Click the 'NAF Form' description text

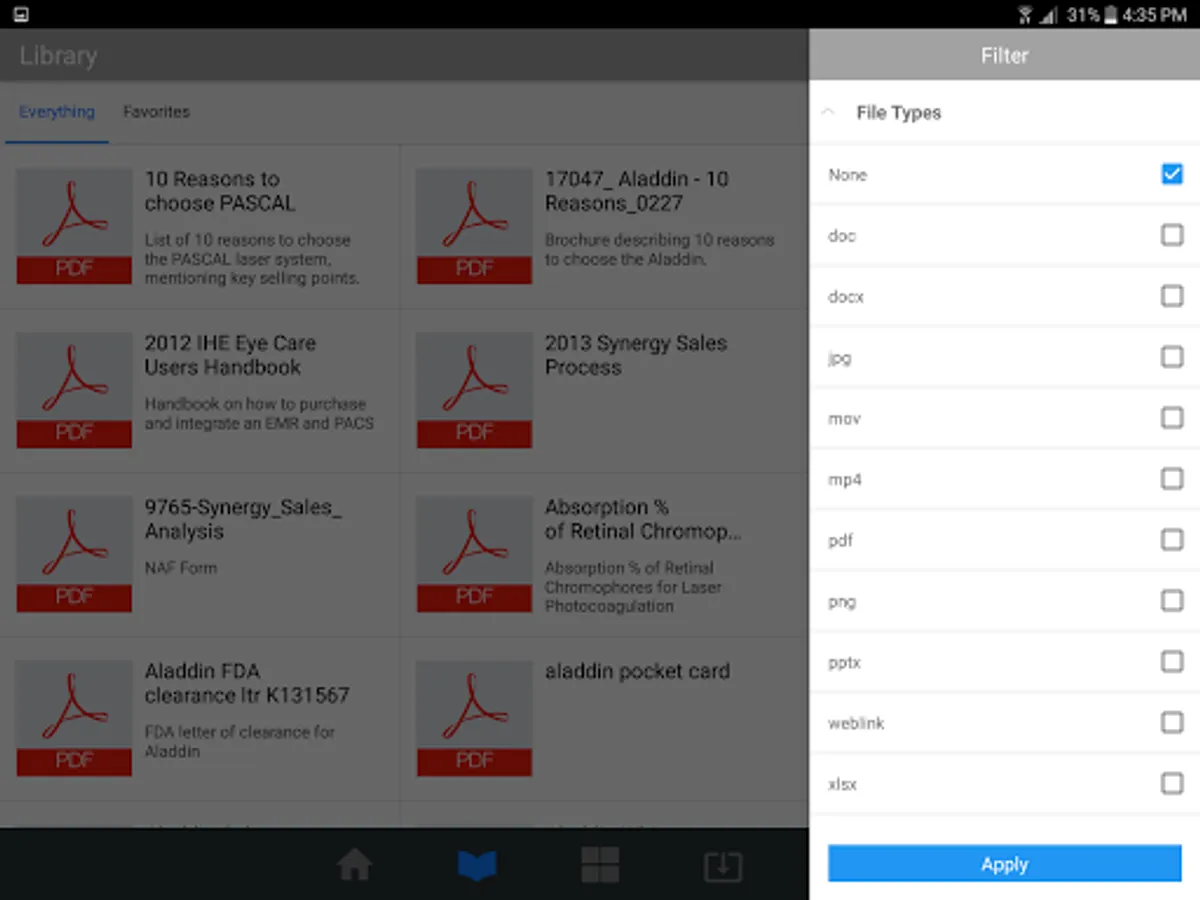coord(180,568)
